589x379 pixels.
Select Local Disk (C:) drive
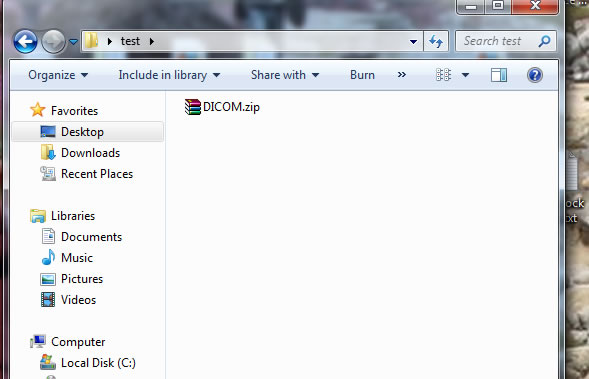click(88, 363)
